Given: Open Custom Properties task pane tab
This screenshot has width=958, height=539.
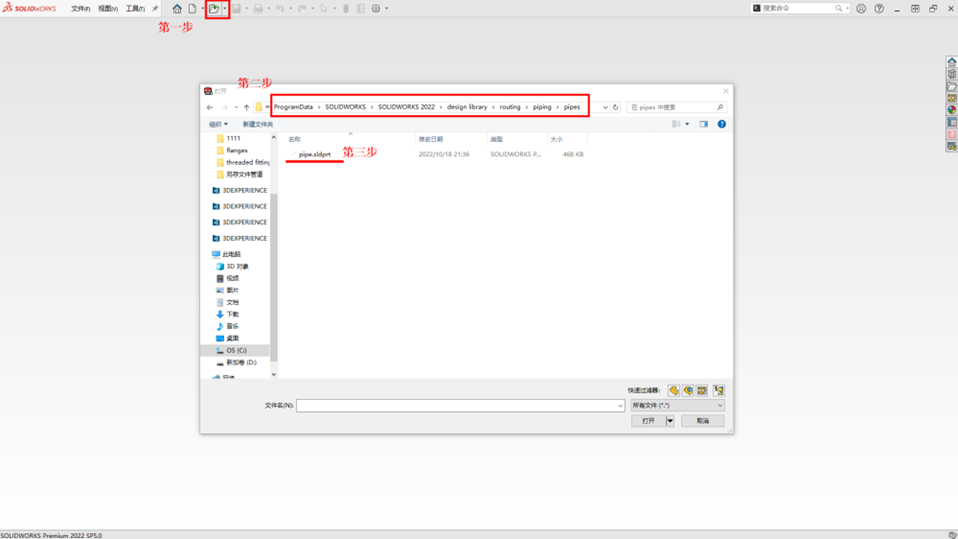Looking at the screenshot, I should 952,122.
